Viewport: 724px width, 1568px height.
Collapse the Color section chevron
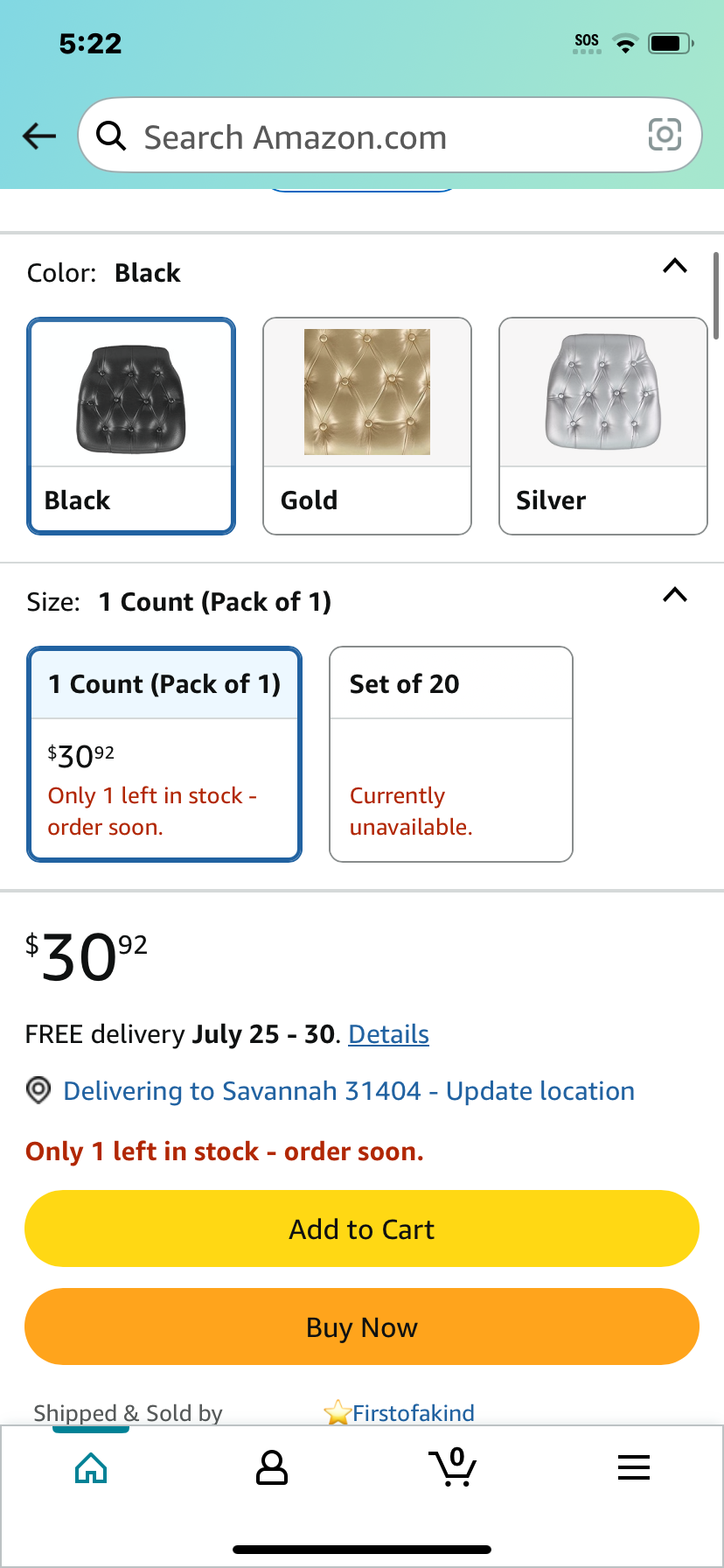675,266
